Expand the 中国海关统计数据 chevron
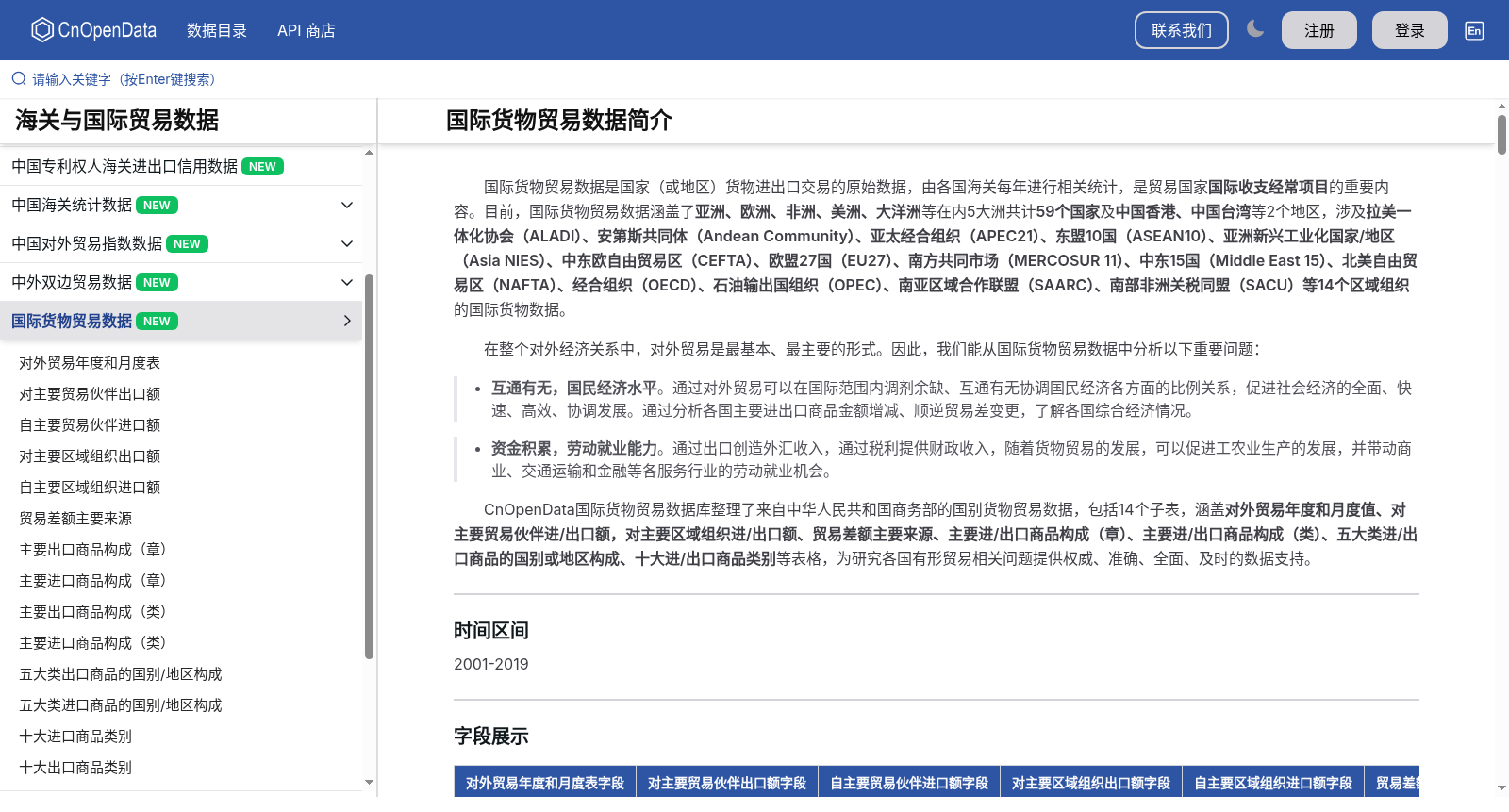 click(347, 205)
